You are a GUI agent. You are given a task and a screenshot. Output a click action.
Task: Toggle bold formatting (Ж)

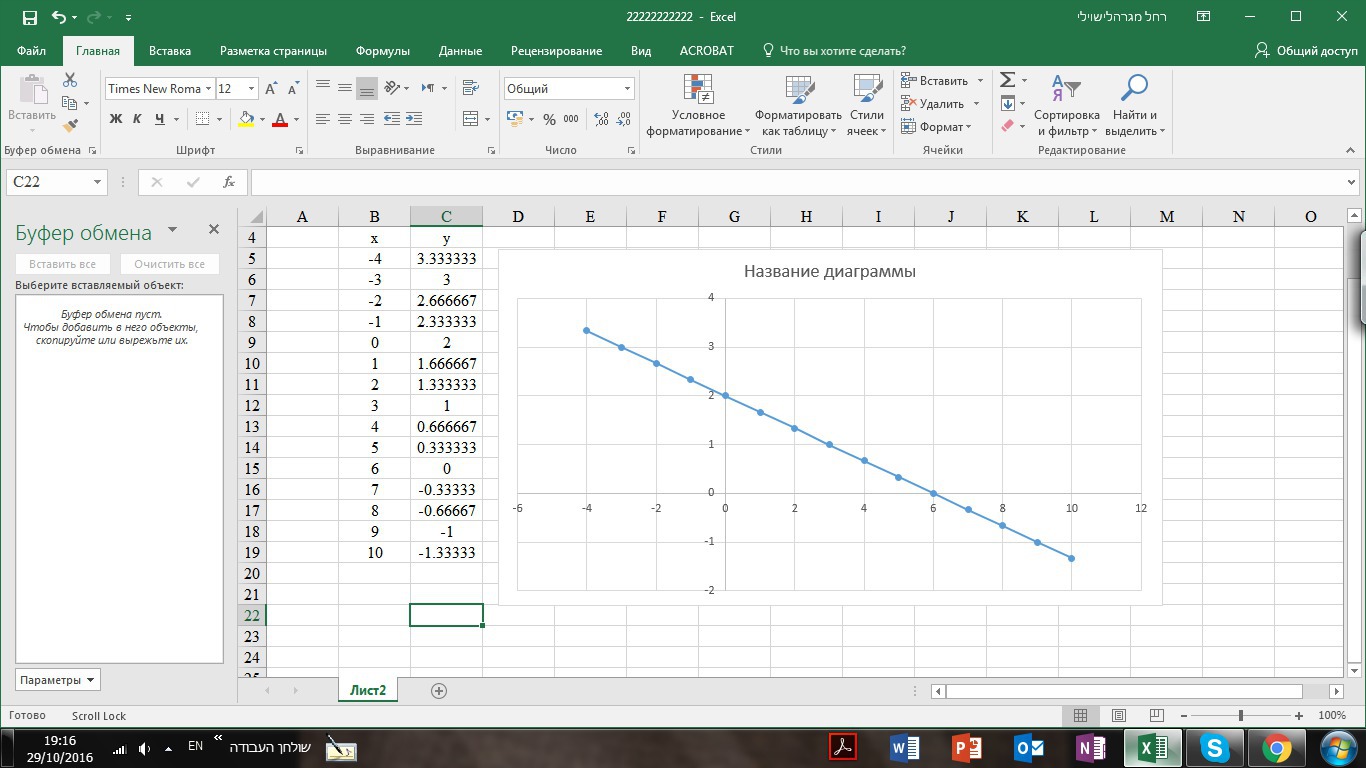pyautogui.click(x=115, y=119)
